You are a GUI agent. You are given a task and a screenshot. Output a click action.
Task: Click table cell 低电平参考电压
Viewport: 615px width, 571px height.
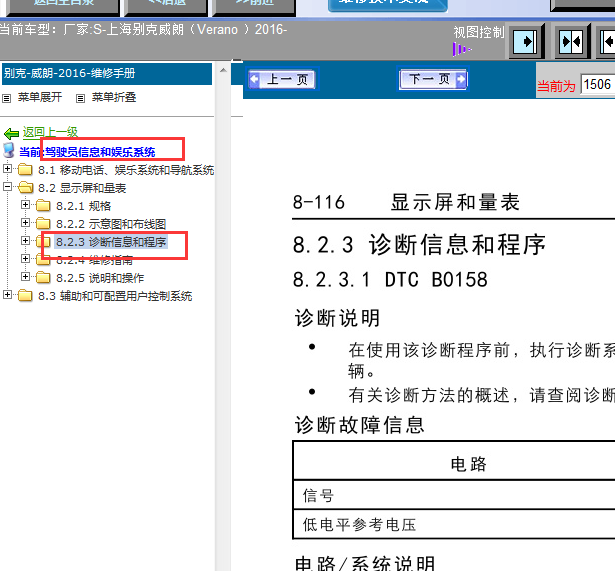[359, 524]
